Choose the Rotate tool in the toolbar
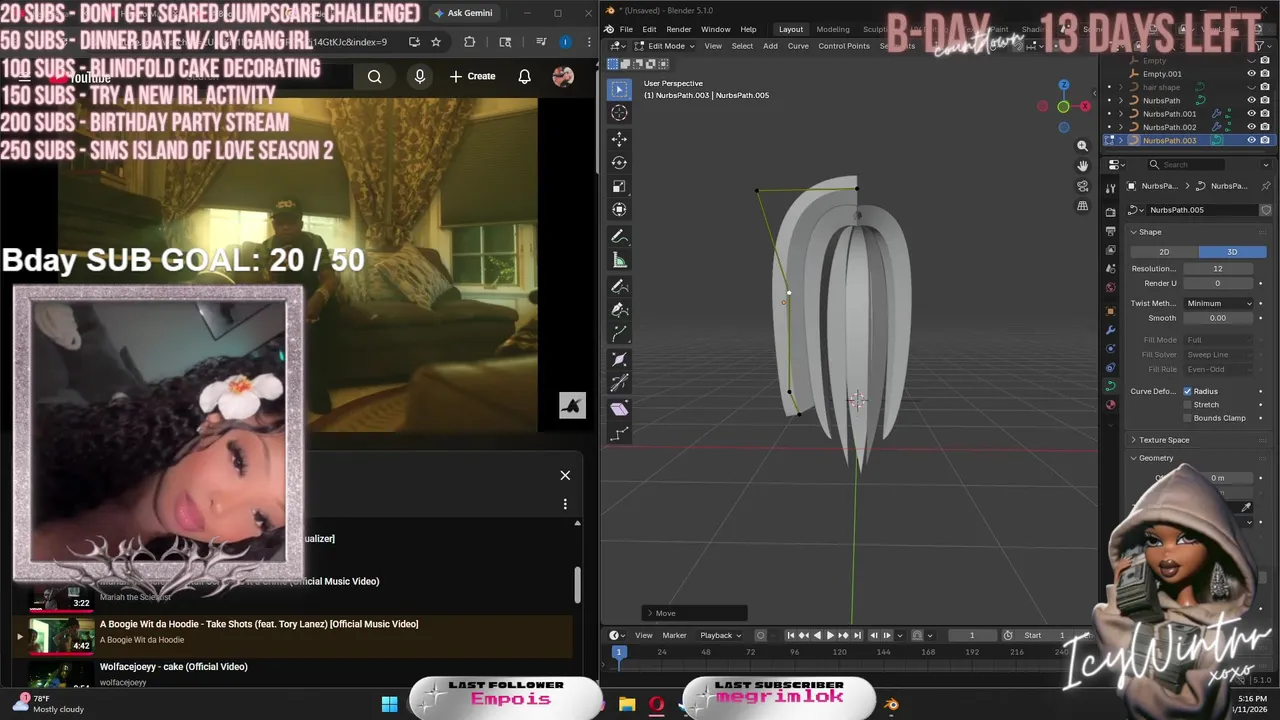The width and height of the screenshot is (1280, 720). pos(619,162)
